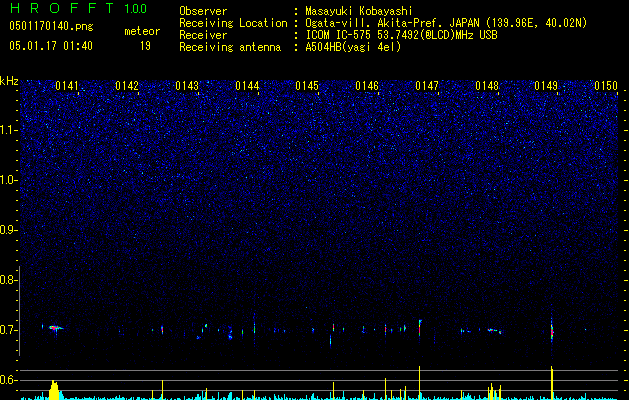Click the 0.8 kHz frequency label
The image size is (629, 400).
click(8, 280)
